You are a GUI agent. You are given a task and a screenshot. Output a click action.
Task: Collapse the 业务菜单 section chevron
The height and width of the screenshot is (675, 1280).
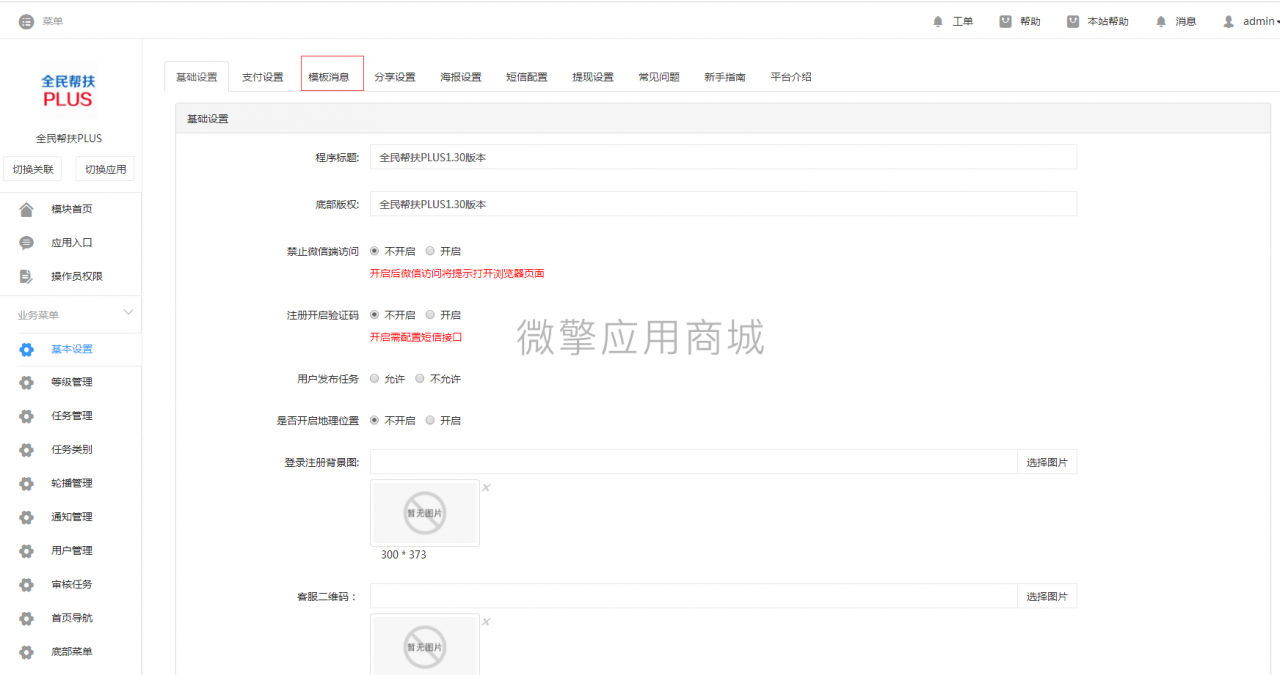[x=128, y=313]
